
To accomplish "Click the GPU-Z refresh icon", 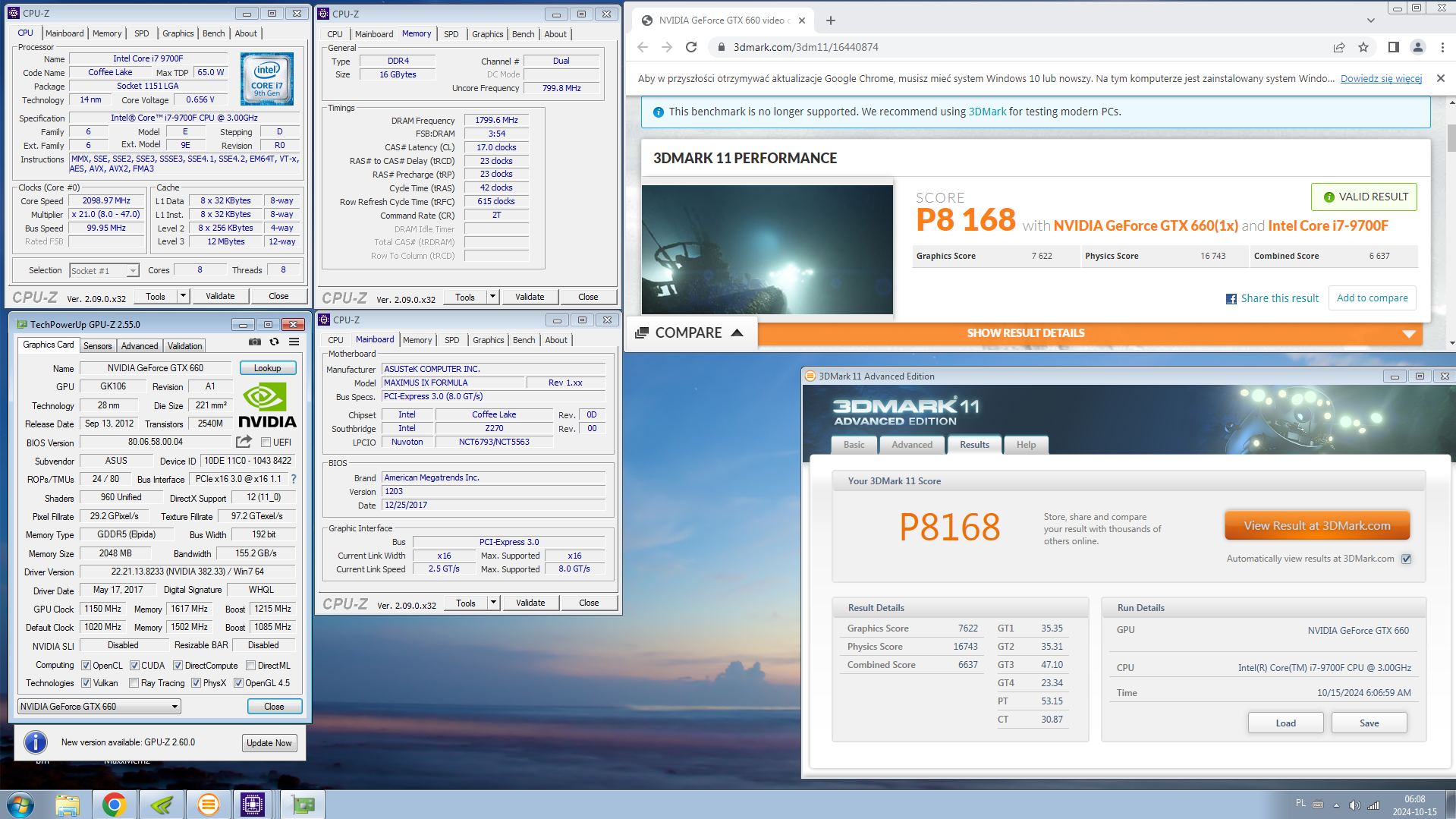I will pyautogui.click(x=275, y=342).
